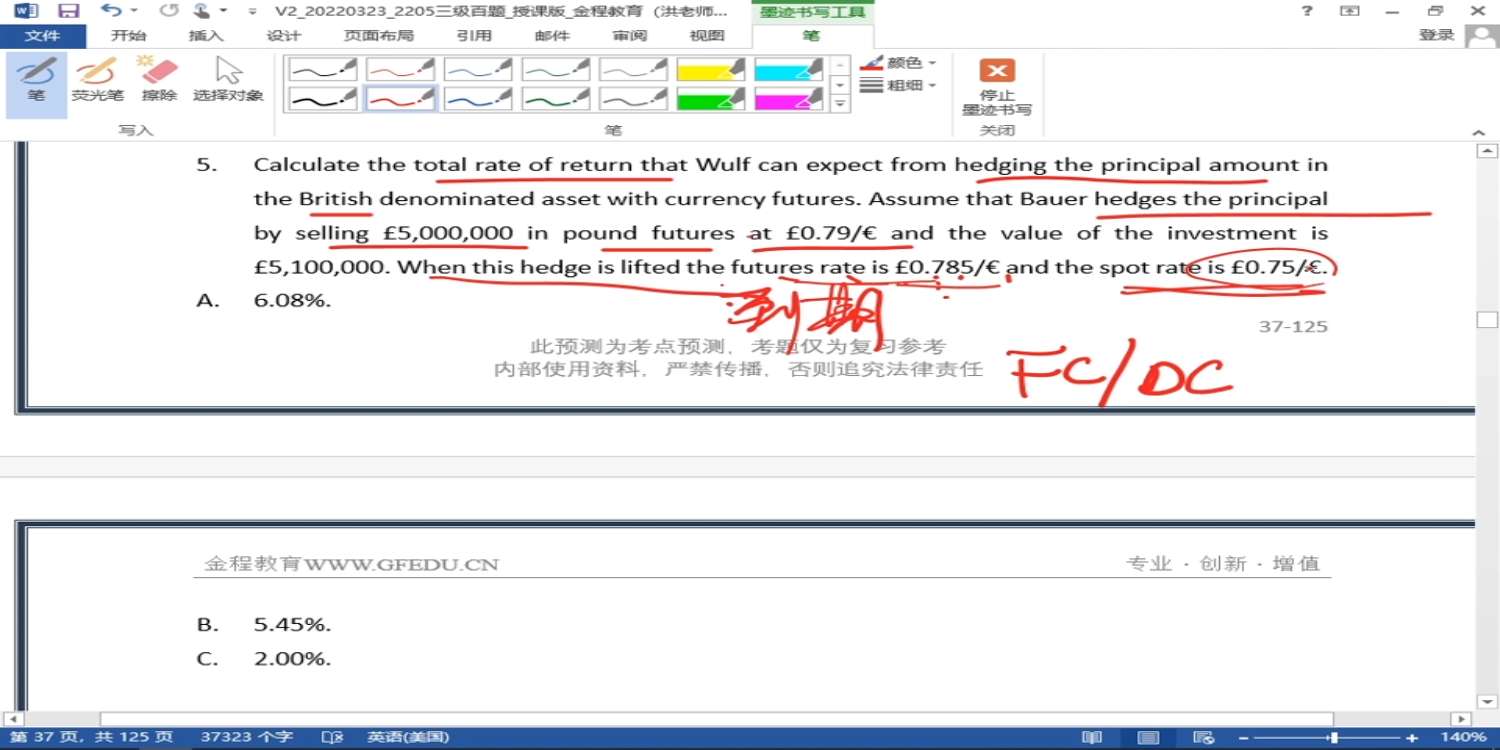The height and width of the screenshot is (750, 1500).
Task: Switch to the Eraser (擦除) tool
Action: (x=159, y=80)
